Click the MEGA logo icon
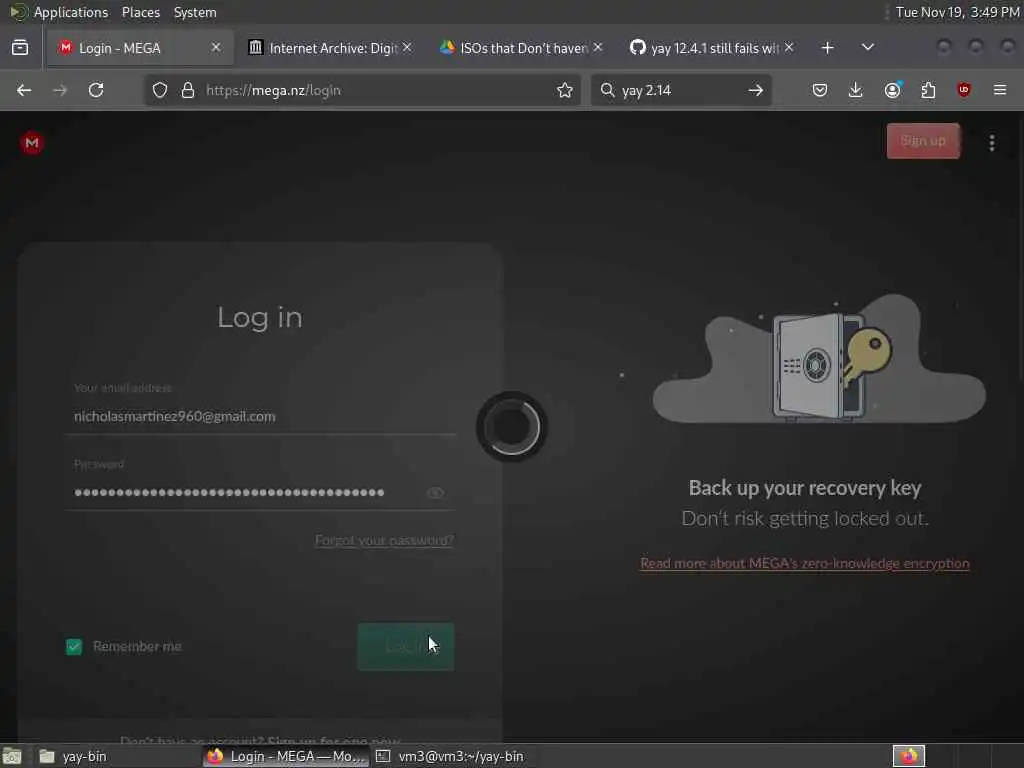The width and height of the screenshot is (1024, 768). (x=31, y=142)
